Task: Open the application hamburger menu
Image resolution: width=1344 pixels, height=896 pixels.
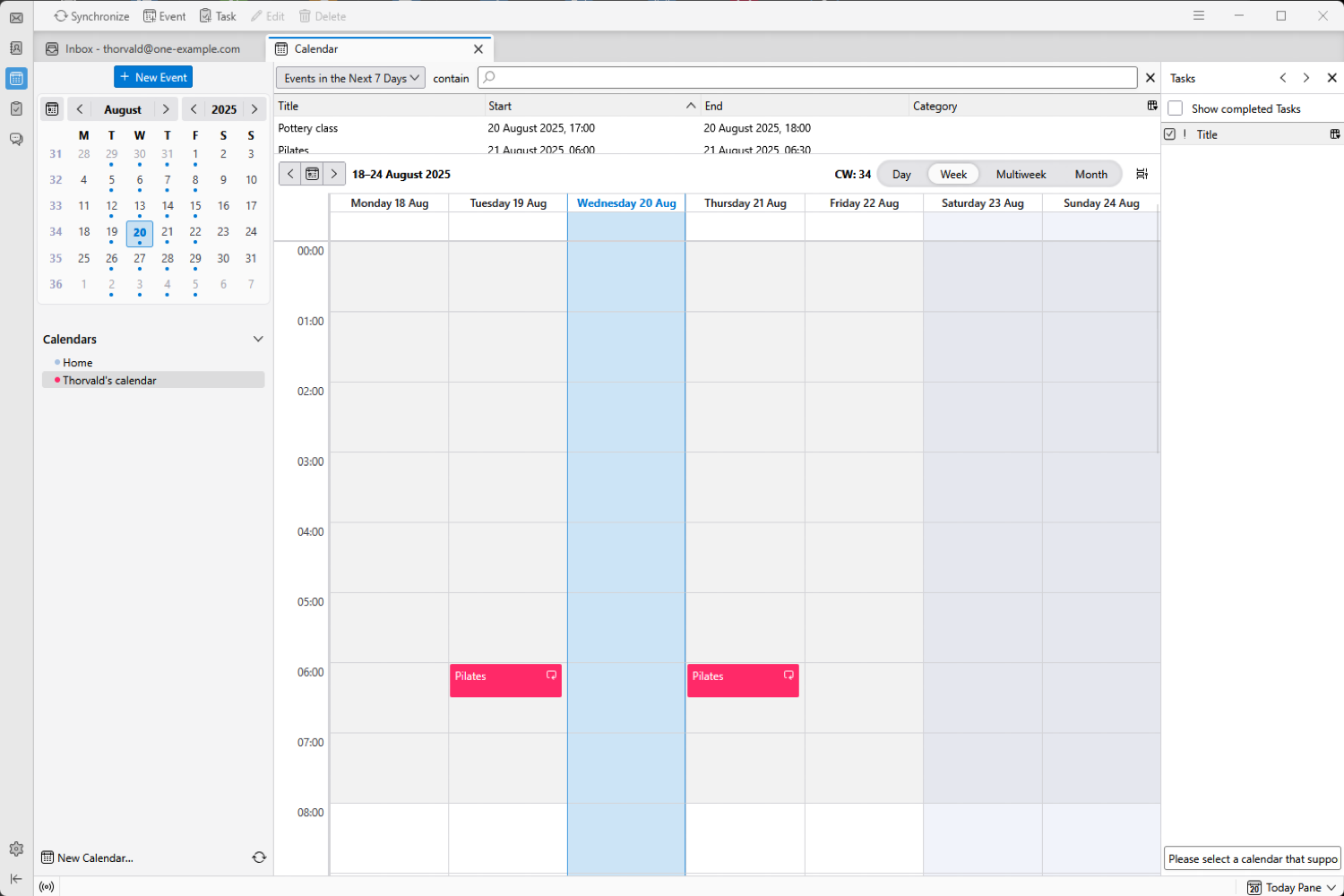Action: pos(1198,15)
